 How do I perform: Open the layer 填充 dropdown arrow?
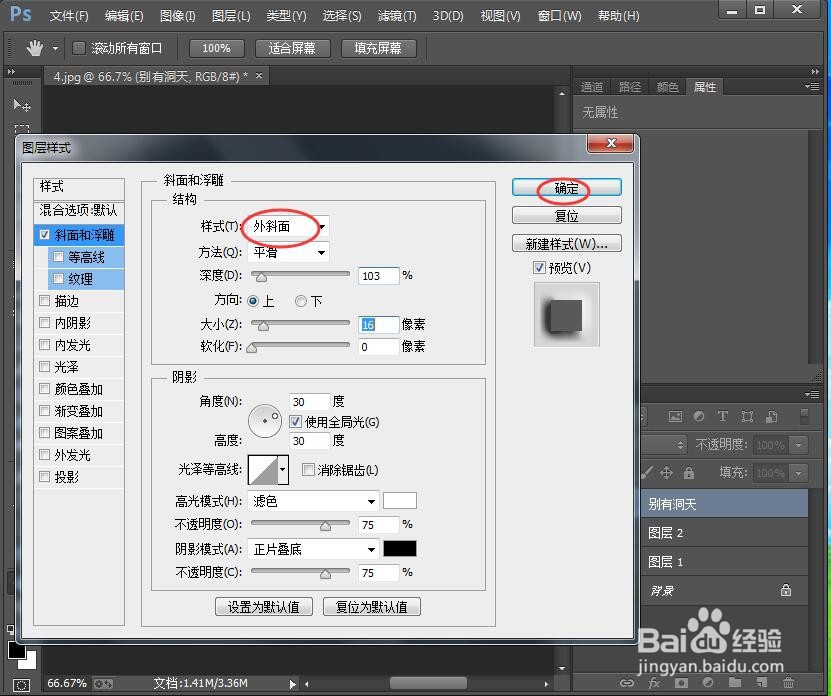click(798, 472)
